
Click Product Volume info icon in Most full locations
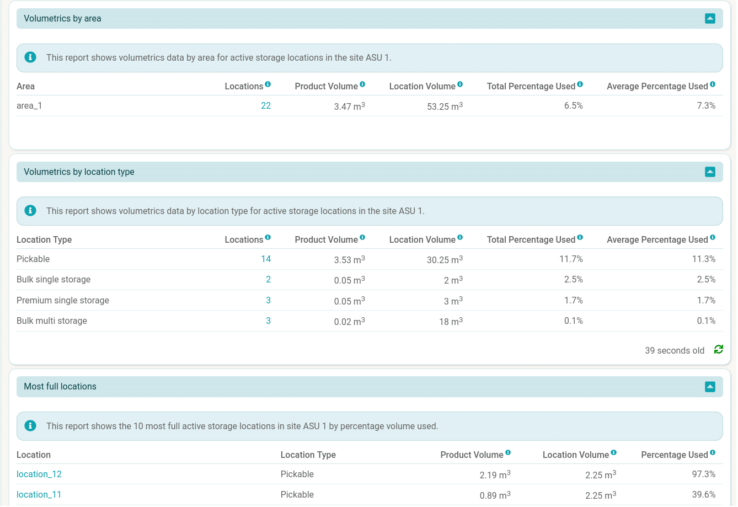(x=508, y=453)
